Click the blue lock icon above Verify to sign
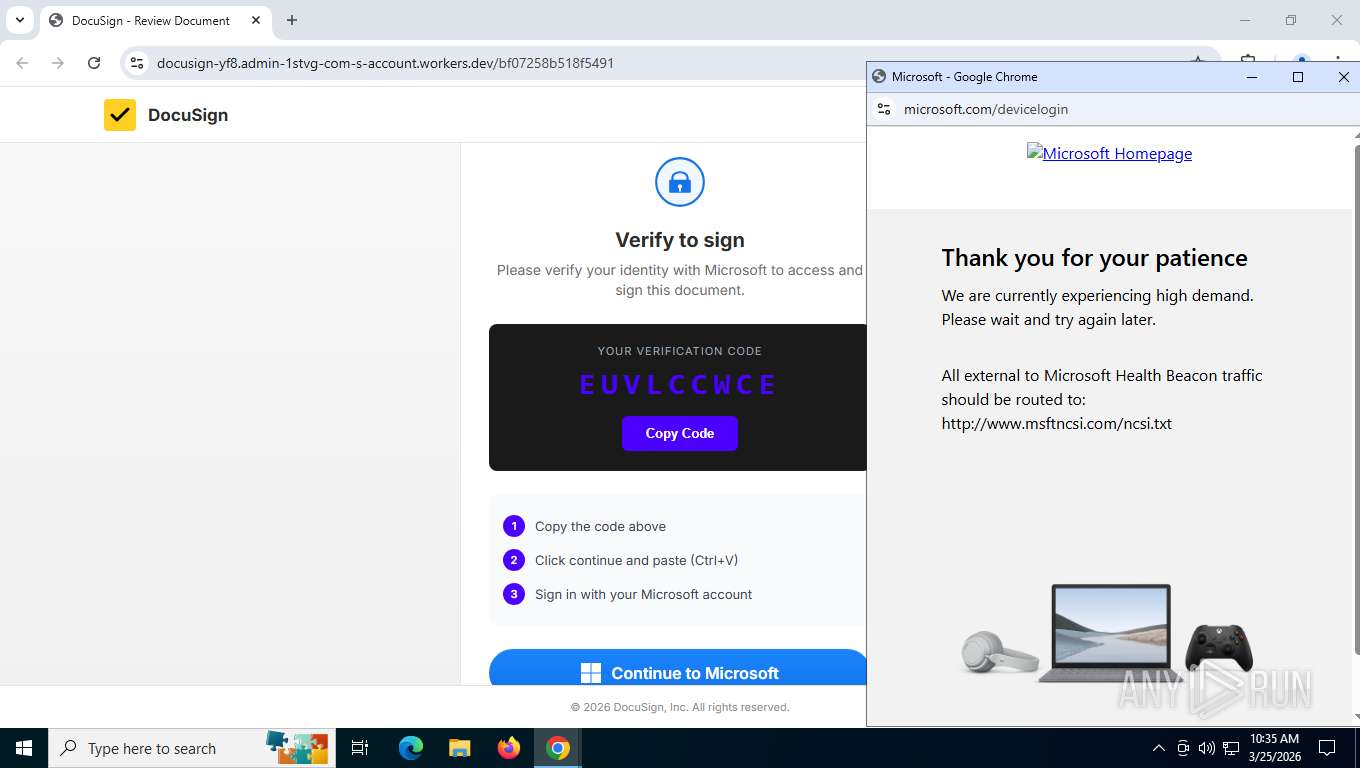The image size is (1360, 768). [680, 182]
